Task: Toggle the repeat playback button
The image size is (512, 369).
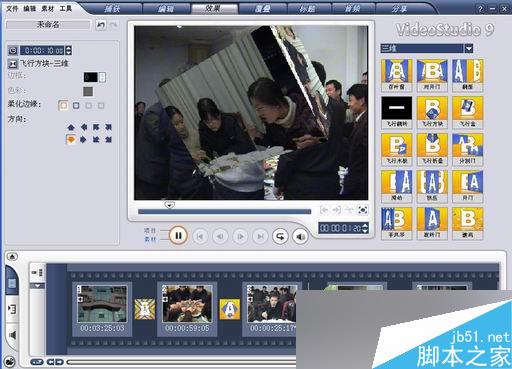Action: pos(280,236)
